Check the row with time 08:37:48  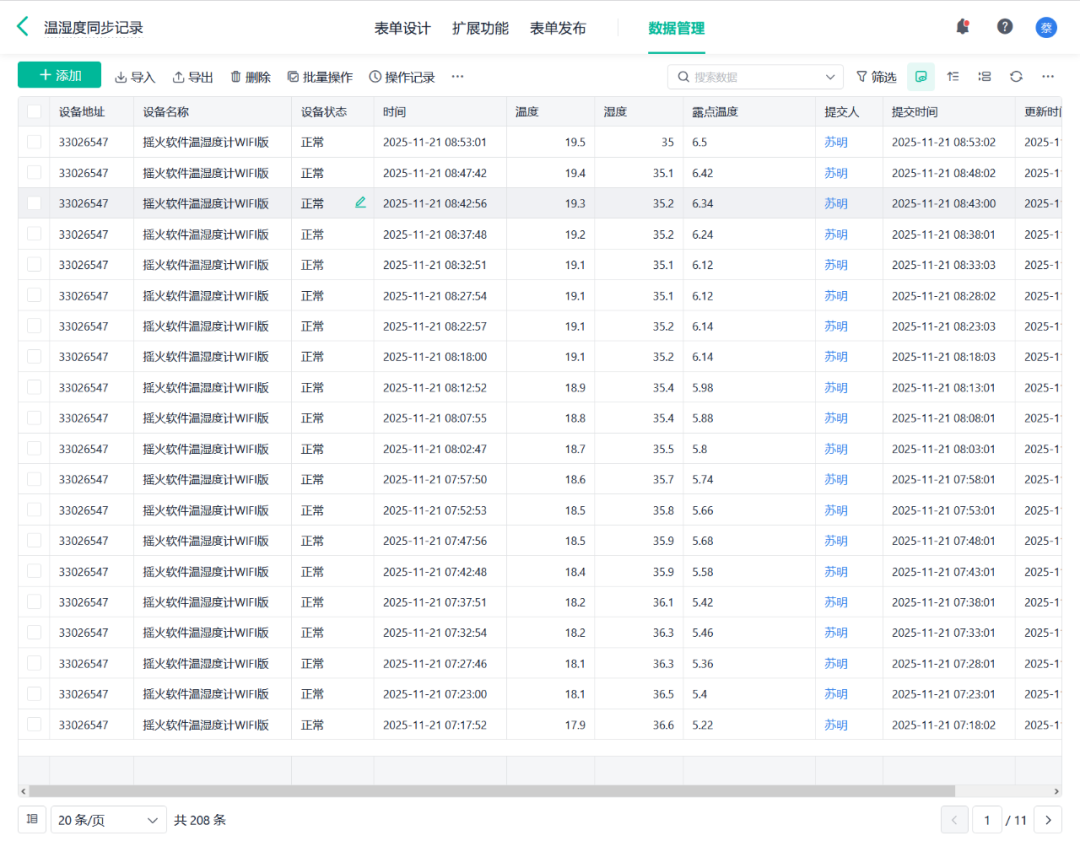(x=34, y=234)
